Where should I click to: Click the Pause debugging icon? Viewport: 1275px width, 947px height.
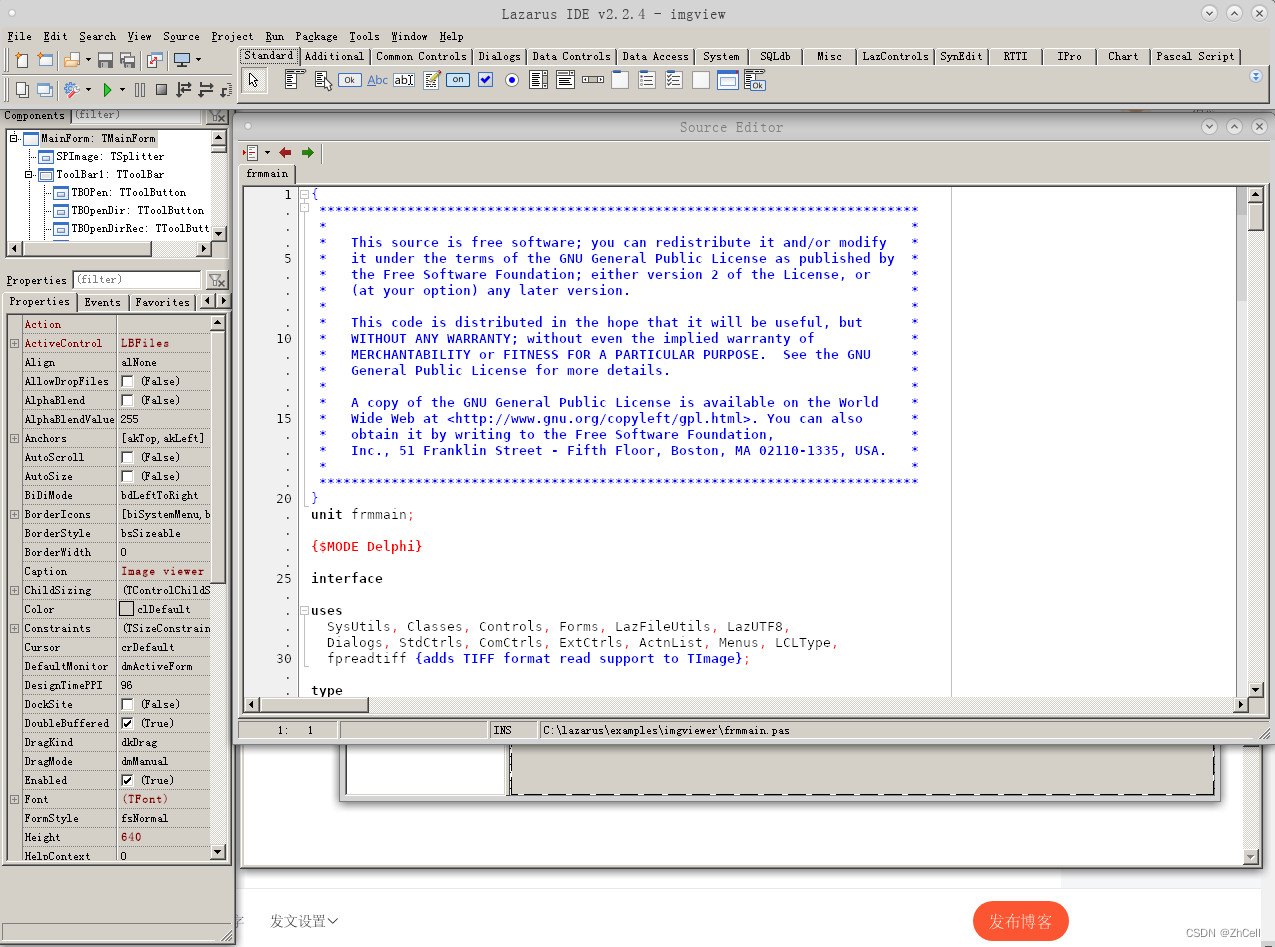click(x=140, y=90)
